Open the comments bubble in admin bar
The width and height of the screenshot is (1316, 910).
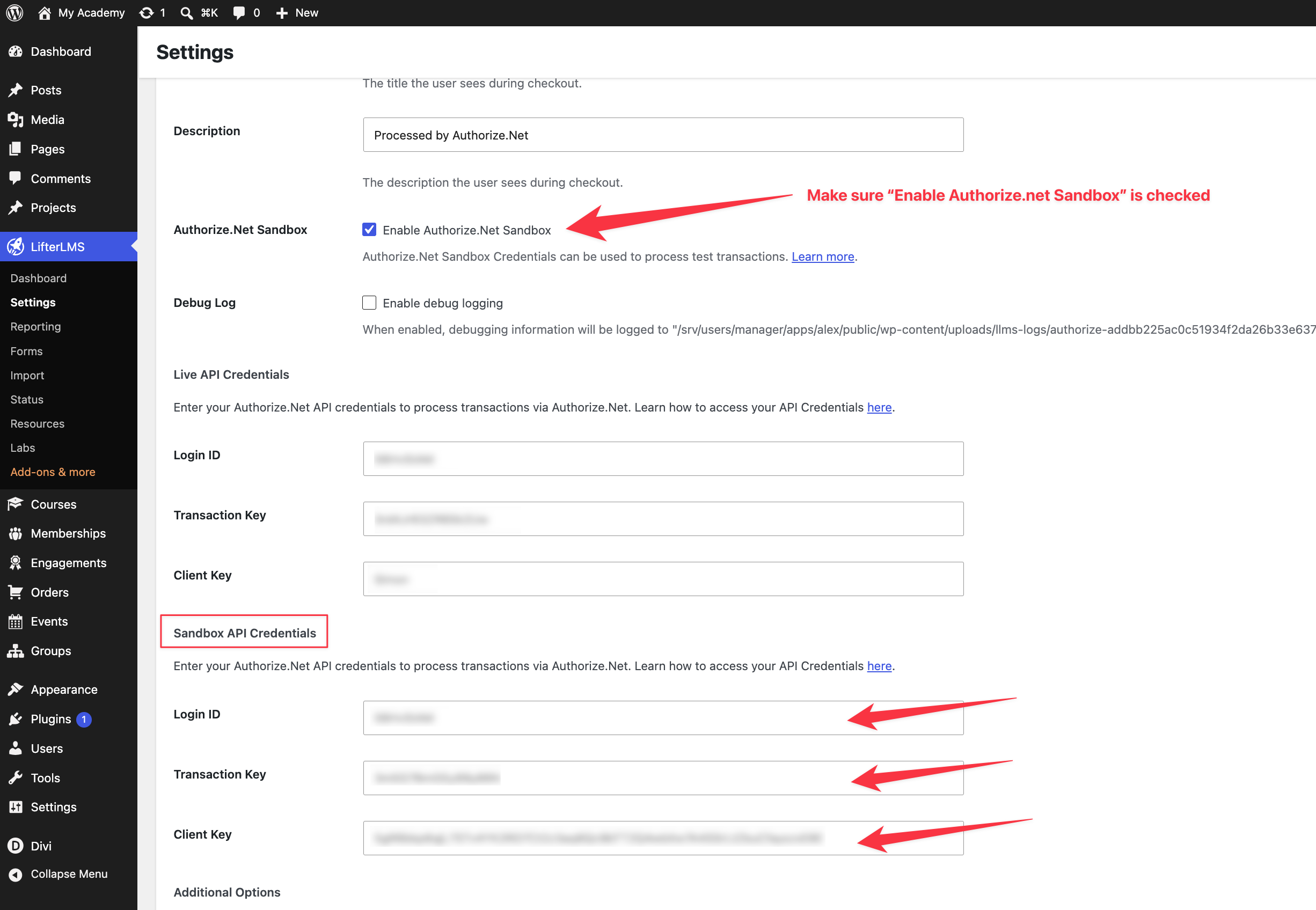pos(239,12)
